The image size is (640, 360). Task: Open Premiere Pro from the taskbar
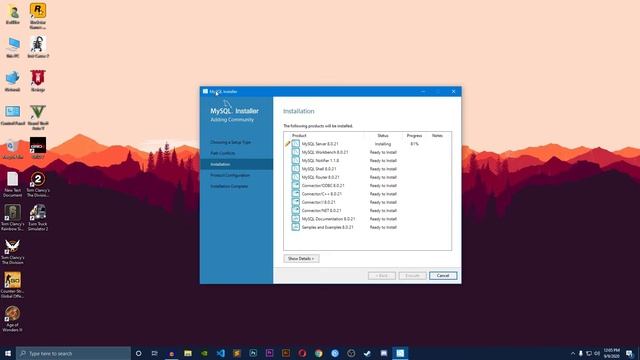269,353
